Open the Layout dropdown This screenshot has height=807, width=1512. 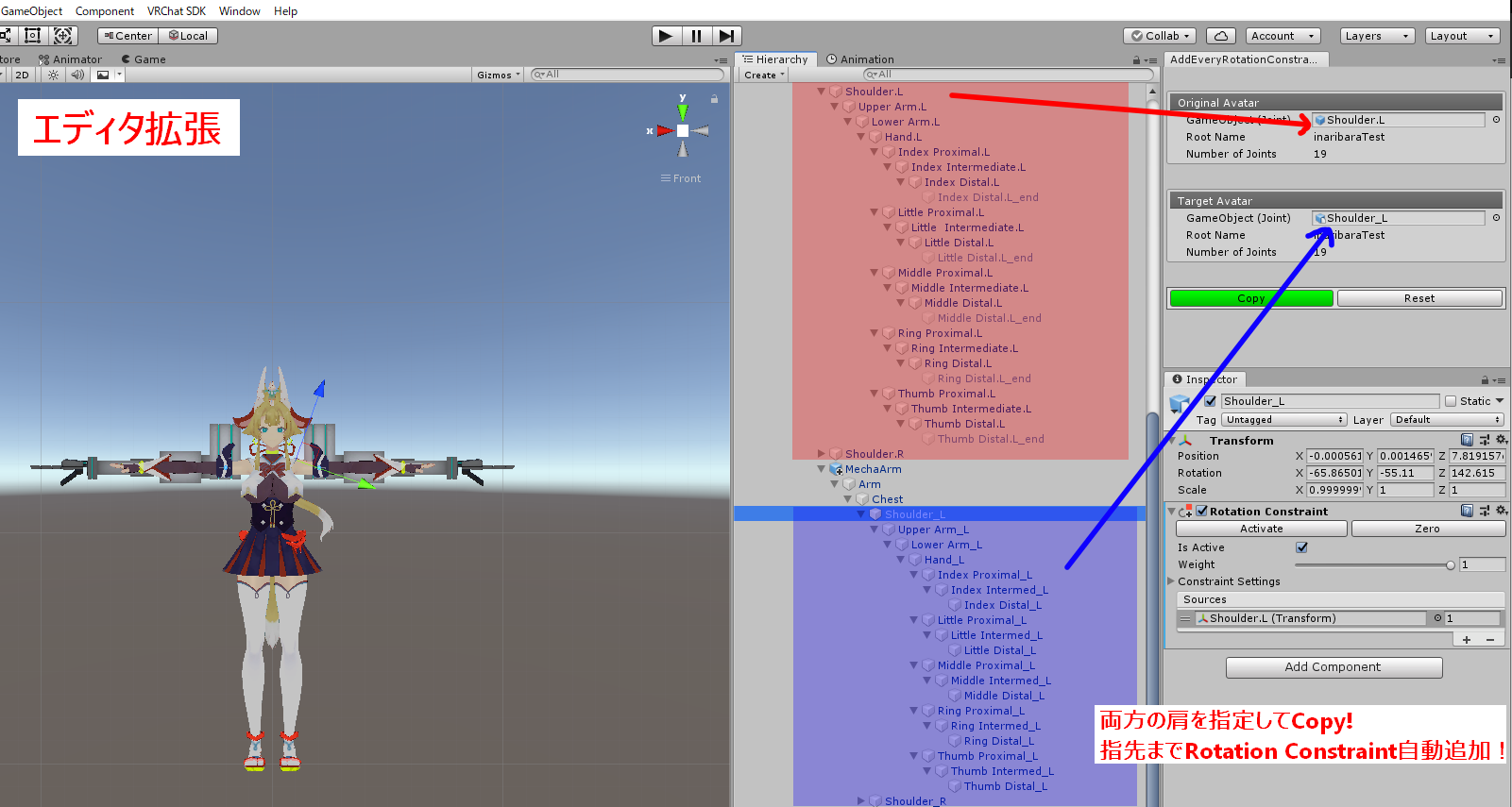tap(1462, 36)
